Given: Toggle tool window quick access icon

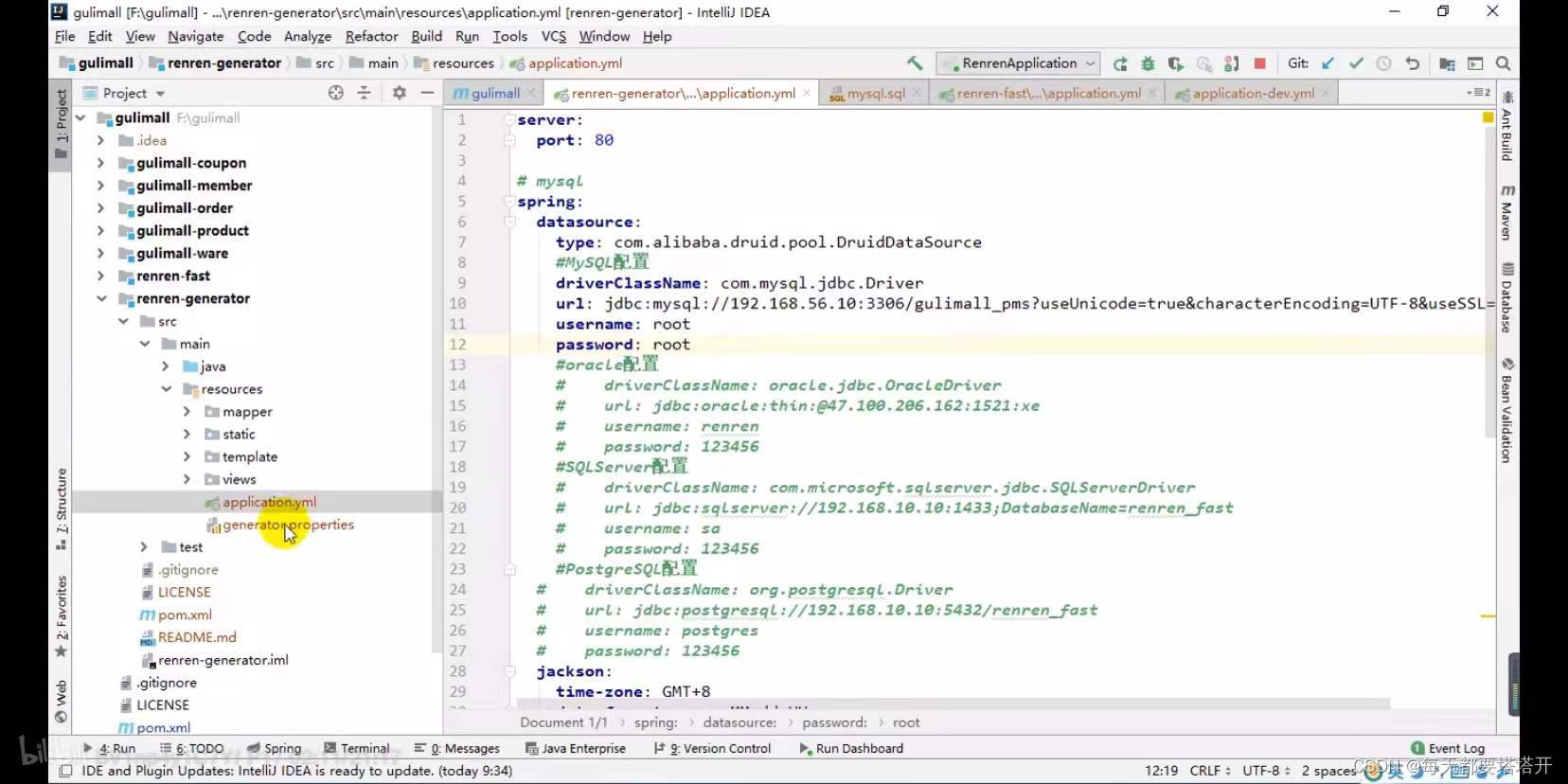Looking at the screenshot, I should click(65, 771).
